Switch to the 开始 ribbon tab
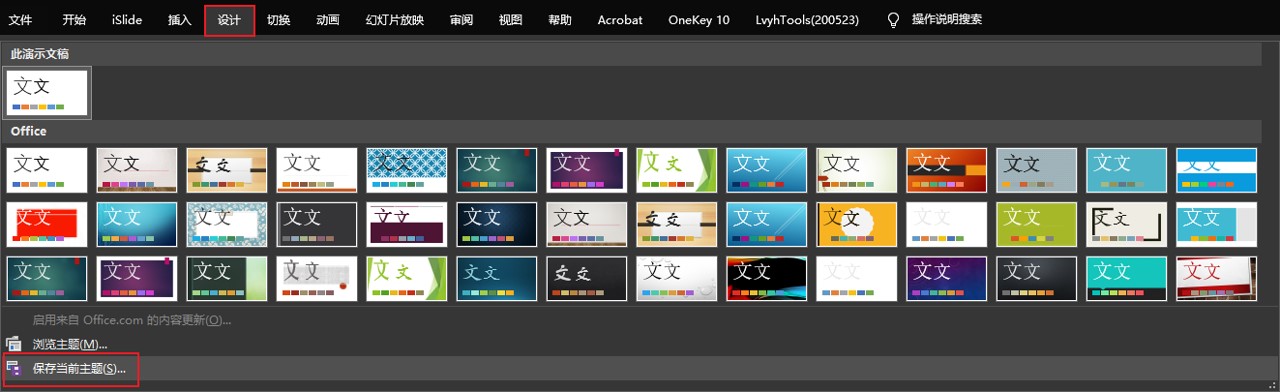This screenshot has height=392, width=1280. coord(74,20)
